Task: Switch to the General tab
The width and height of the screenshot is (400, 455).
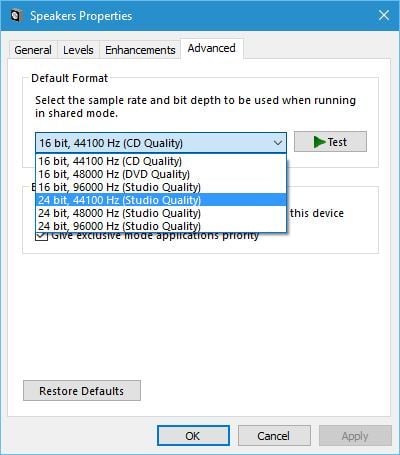Action: click(33, 50)
